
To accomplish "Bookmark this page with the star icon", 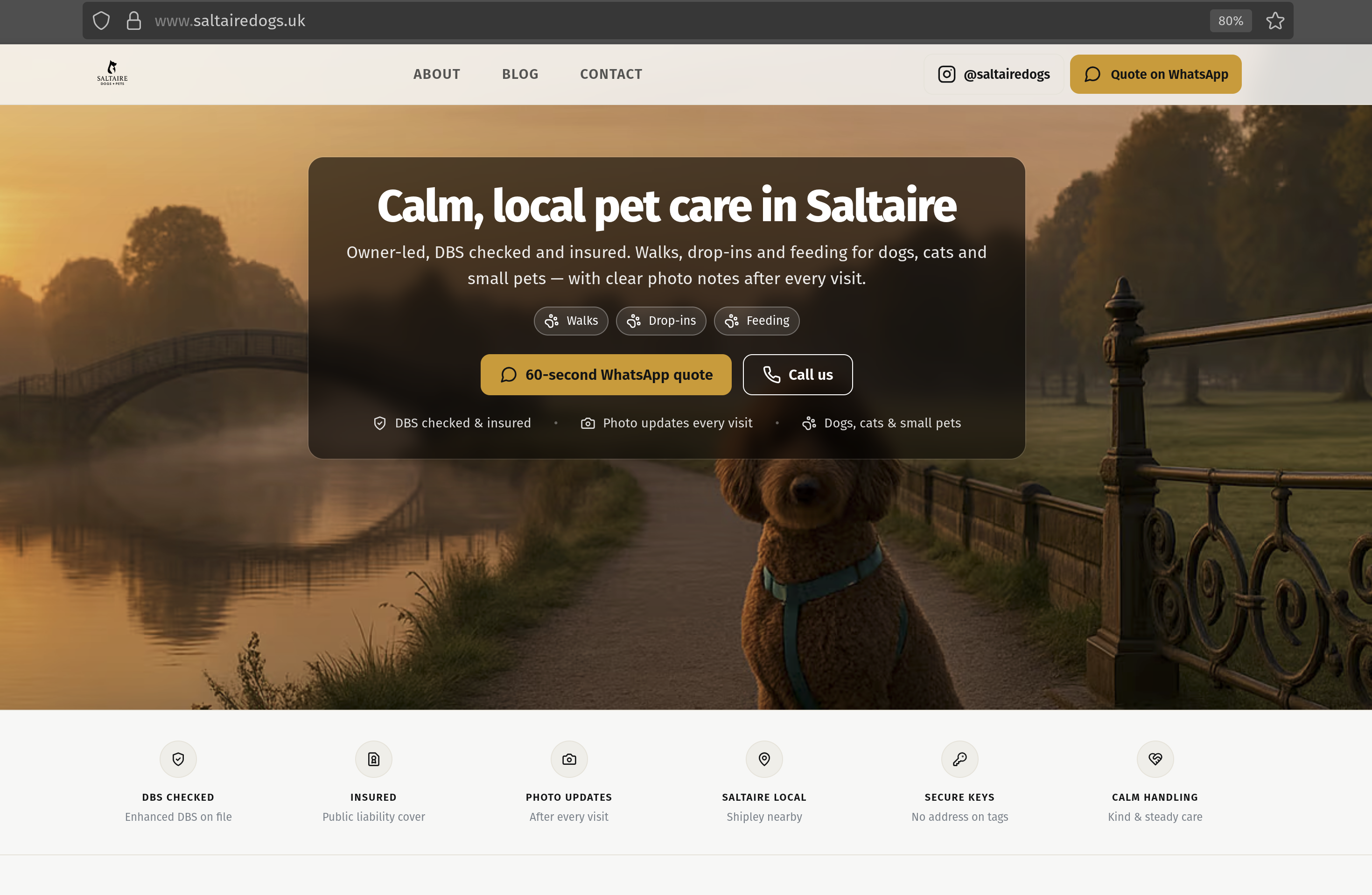I will pyautogui.click(x=1274, y=21).
